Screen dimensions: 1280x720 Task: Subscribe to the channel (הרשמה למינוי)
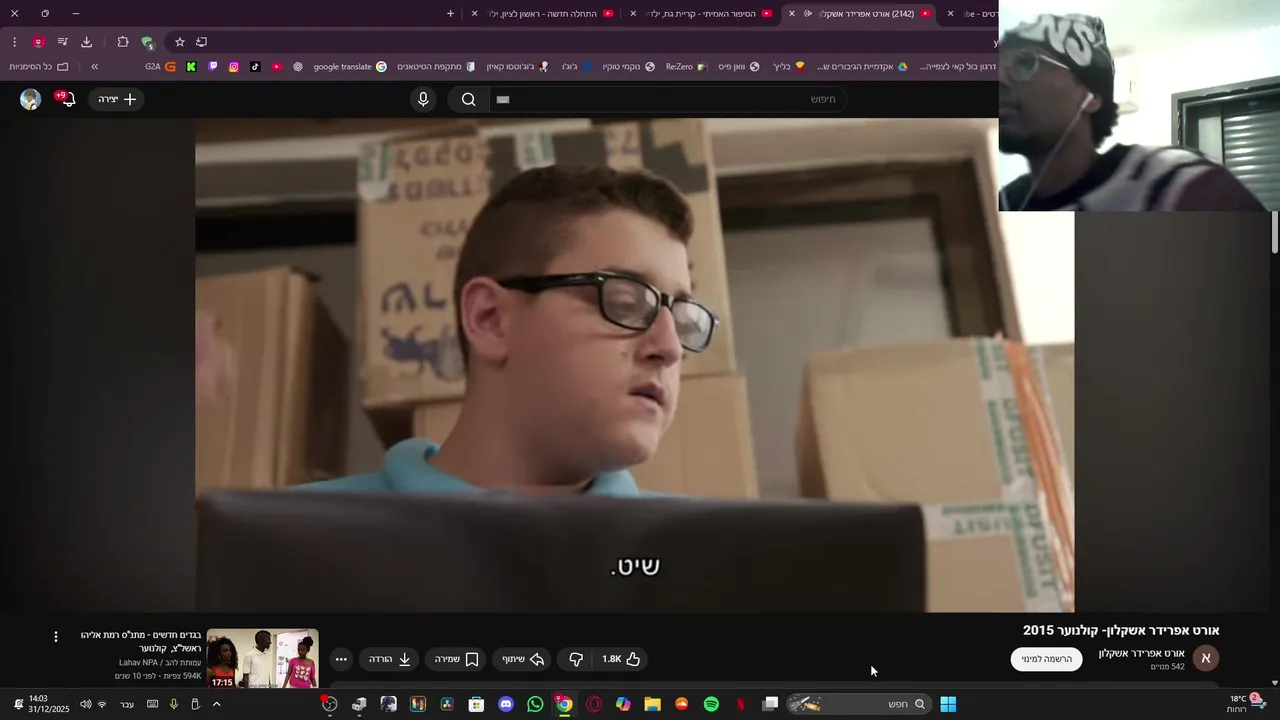[1047, 659]
